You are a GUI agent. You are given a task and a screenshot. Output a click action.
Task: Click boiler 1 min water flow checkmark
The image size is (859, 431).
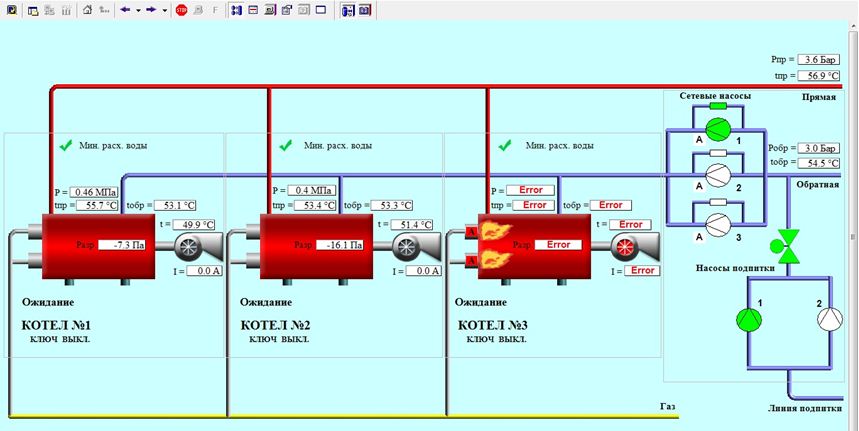tap(64, 146)
